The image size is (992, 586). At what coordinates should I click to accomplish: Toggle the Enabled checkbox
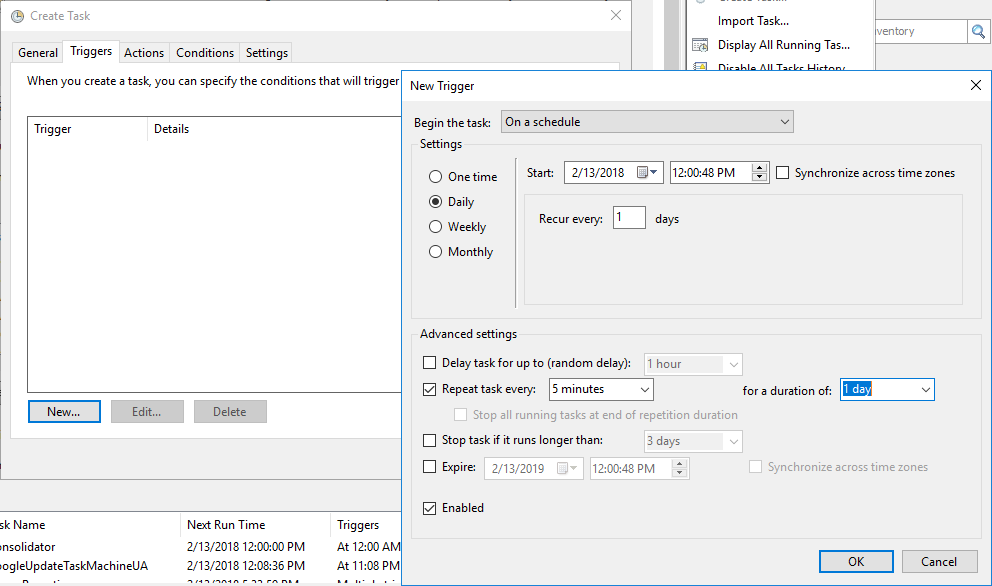point(430,508)
